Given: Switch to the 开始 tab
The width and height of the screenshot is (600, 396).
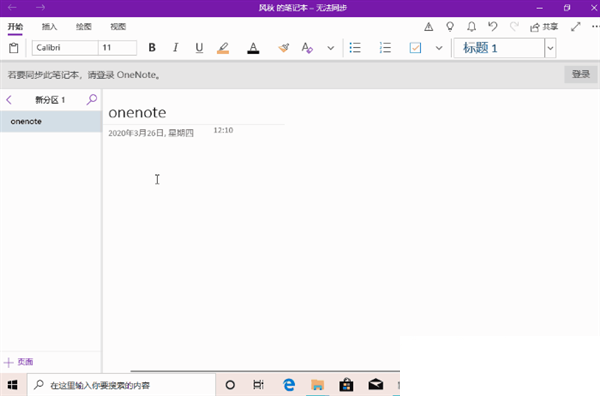Looking at the screenshot, I should coord(15,26).
